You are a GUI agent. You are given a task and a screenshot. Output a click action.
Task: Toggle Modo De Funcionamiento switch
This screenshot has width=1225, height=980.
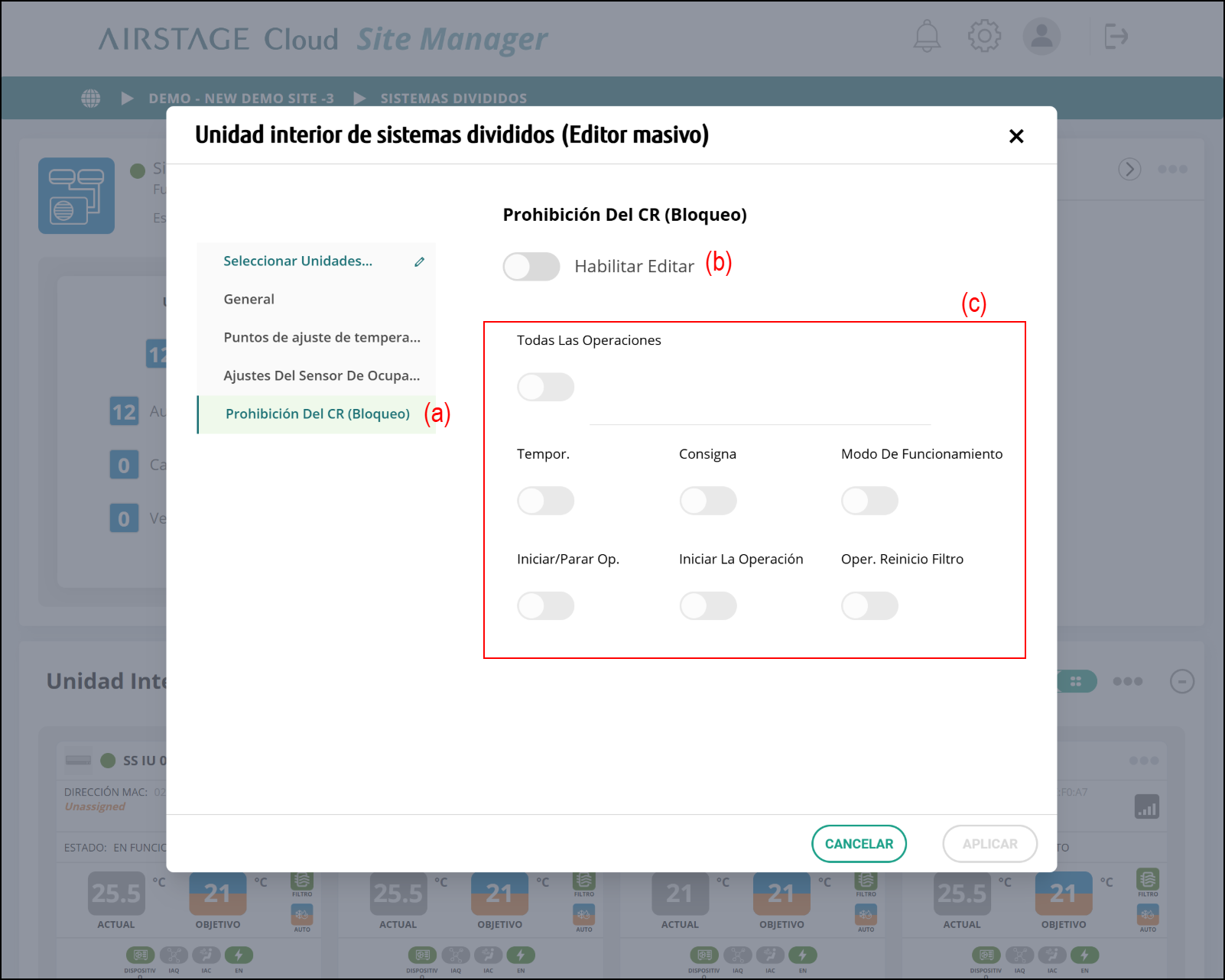(x=869, y=501)
